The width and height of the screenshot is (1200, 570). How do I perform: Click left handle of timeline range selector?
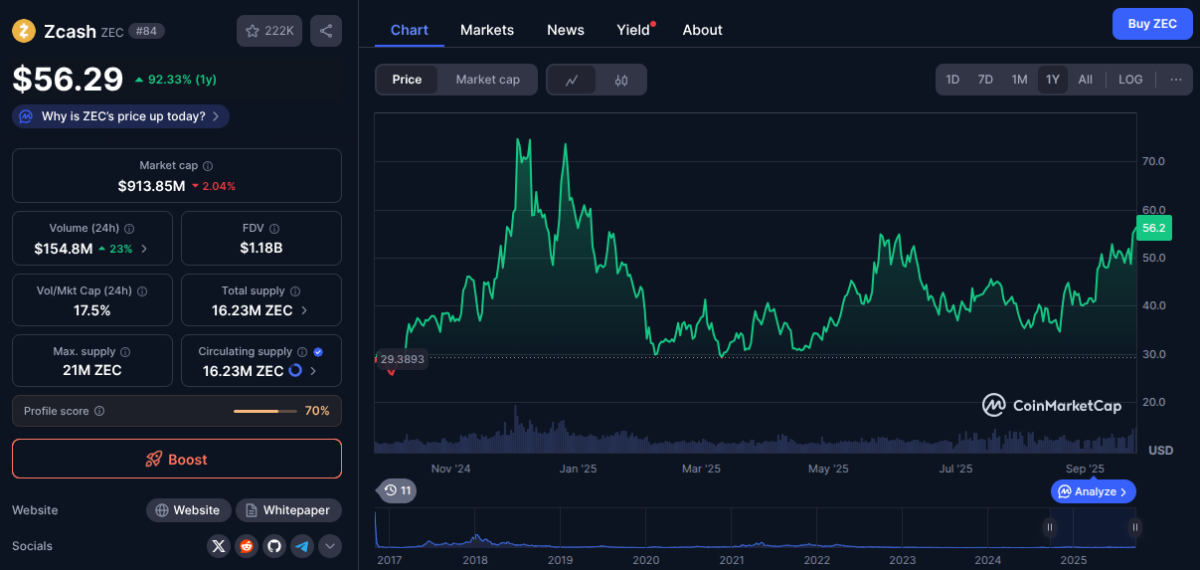(1050, 527)
